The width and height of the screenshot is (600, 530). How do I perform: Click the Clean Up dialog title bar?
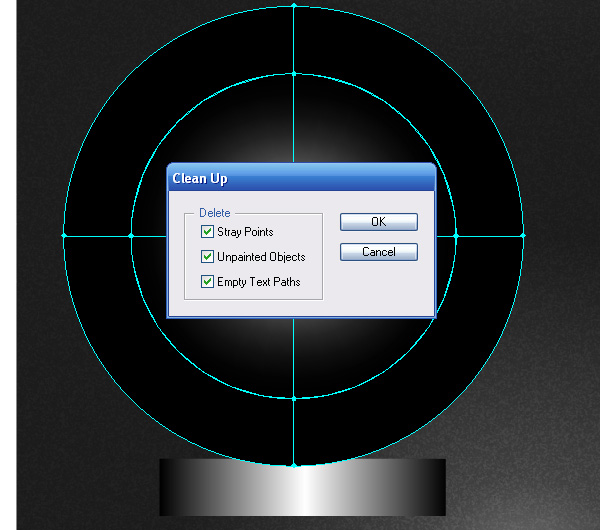point(302,178)
